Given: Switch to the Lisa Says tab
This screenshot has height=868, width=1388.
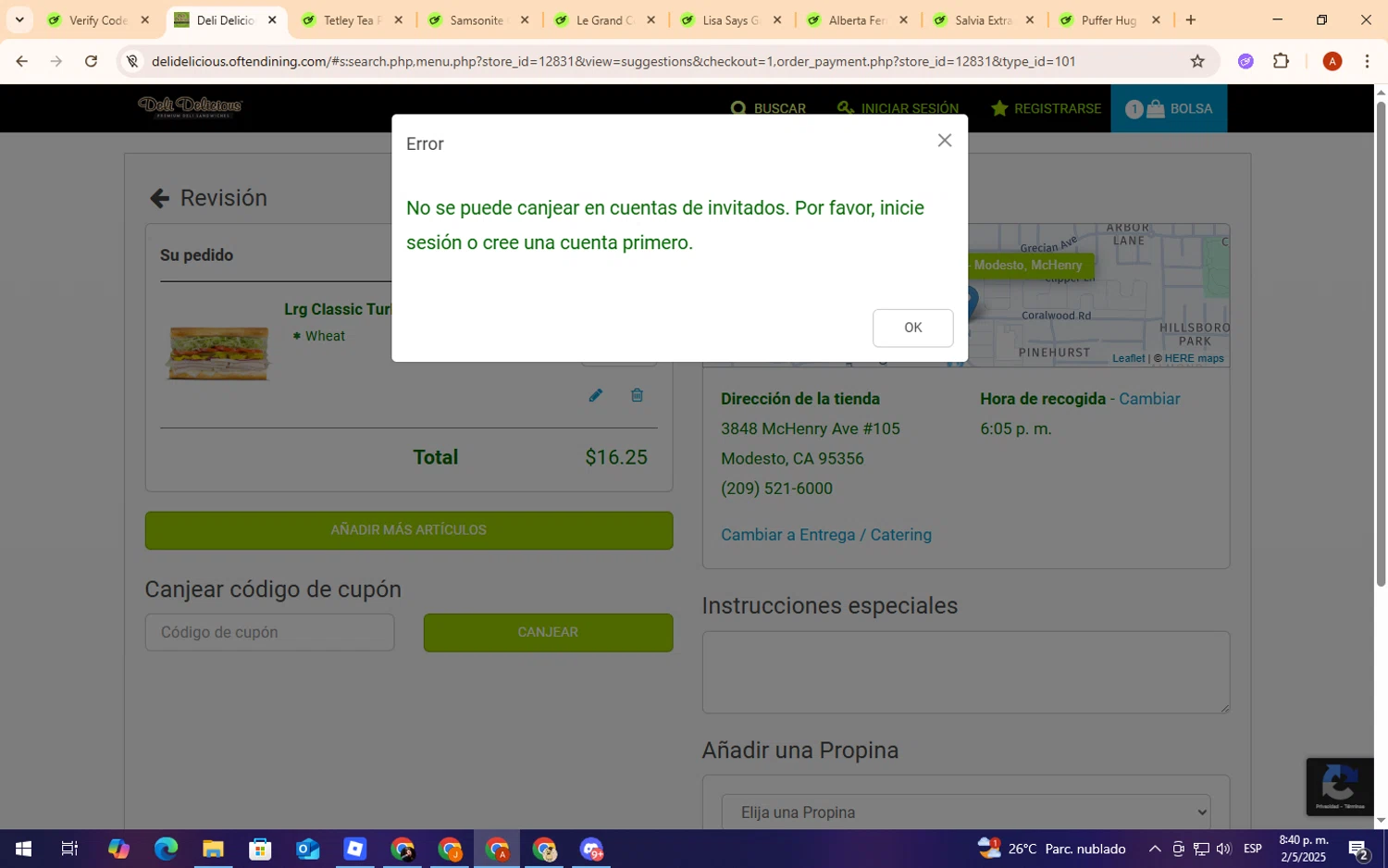Looking at the screenshot, I should pos(729,20).
